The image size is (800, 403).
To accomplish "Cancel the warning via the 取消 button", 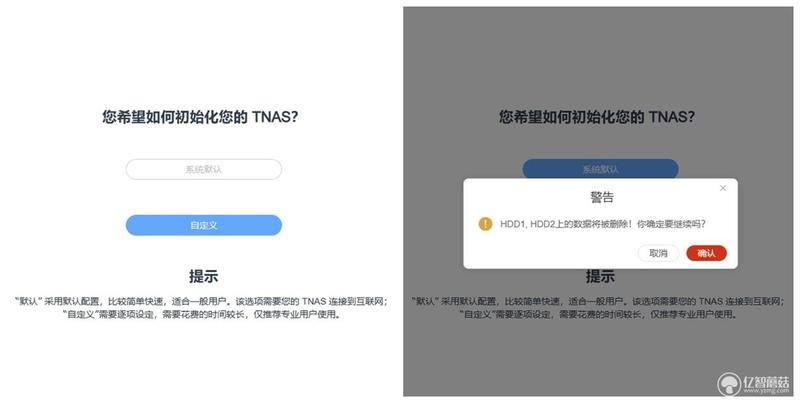I will 658,253.
